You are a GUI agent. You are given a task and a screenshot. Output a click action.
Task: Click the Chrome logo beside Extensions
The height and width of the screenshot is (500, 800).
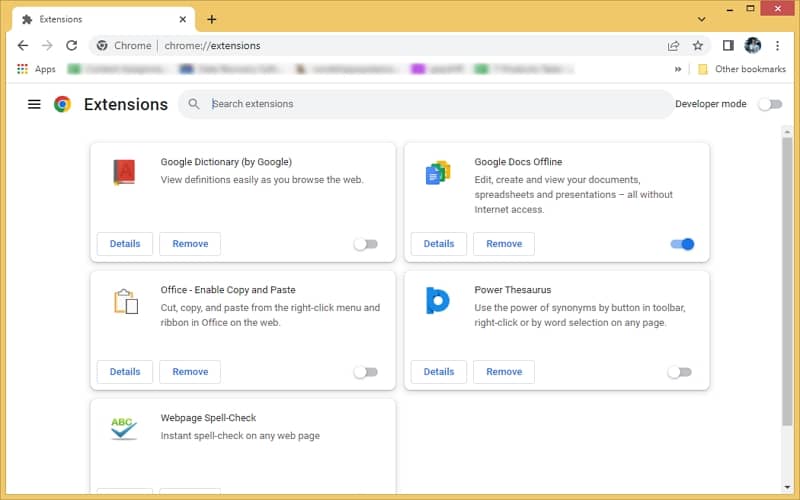(62, 104)
